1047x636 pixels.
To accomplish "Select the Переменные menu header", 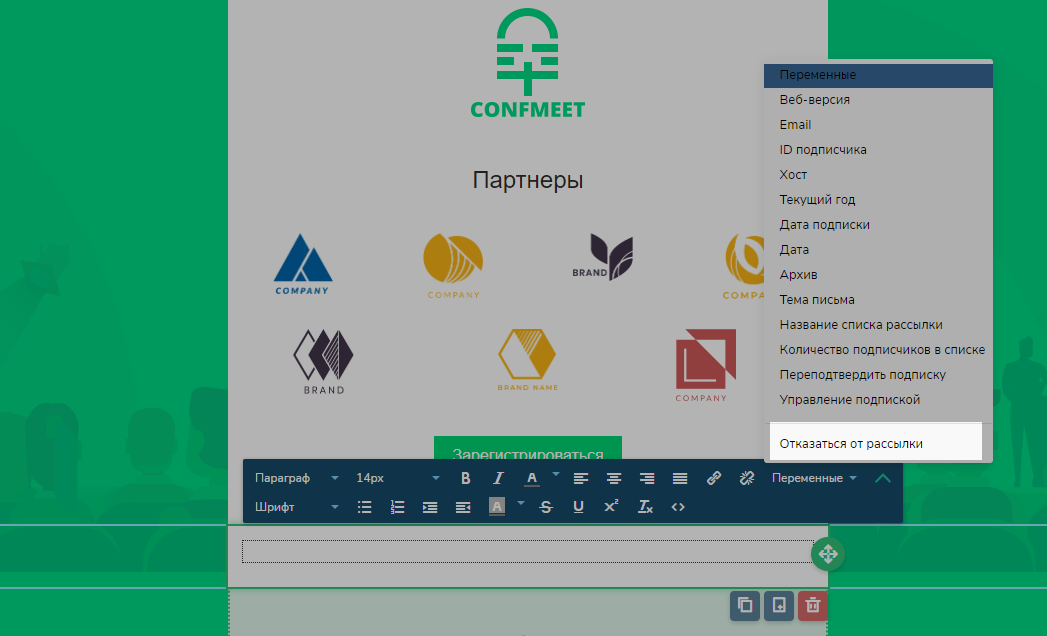I will [x=878, y=75].
